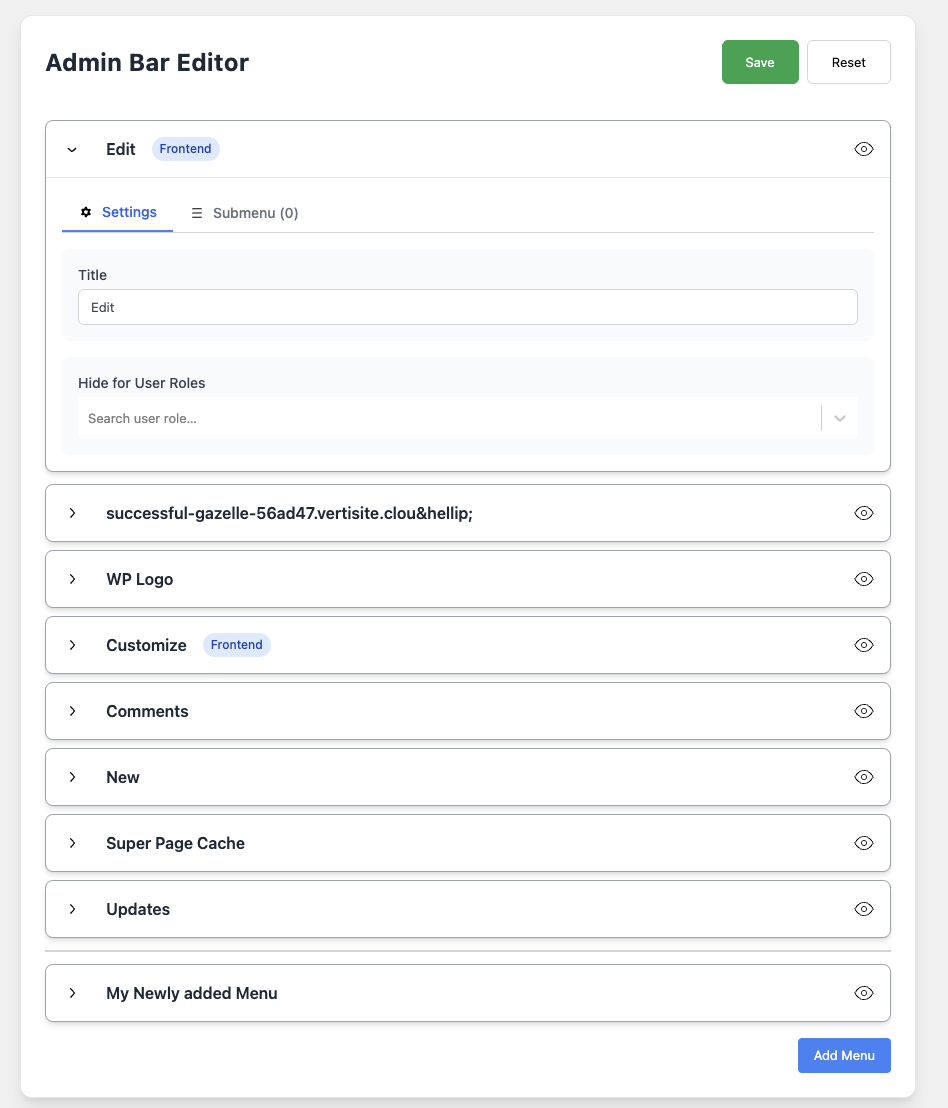Open the Hide for User Roles dropdown arrow
948x1108 pixels.
point(840,418)
